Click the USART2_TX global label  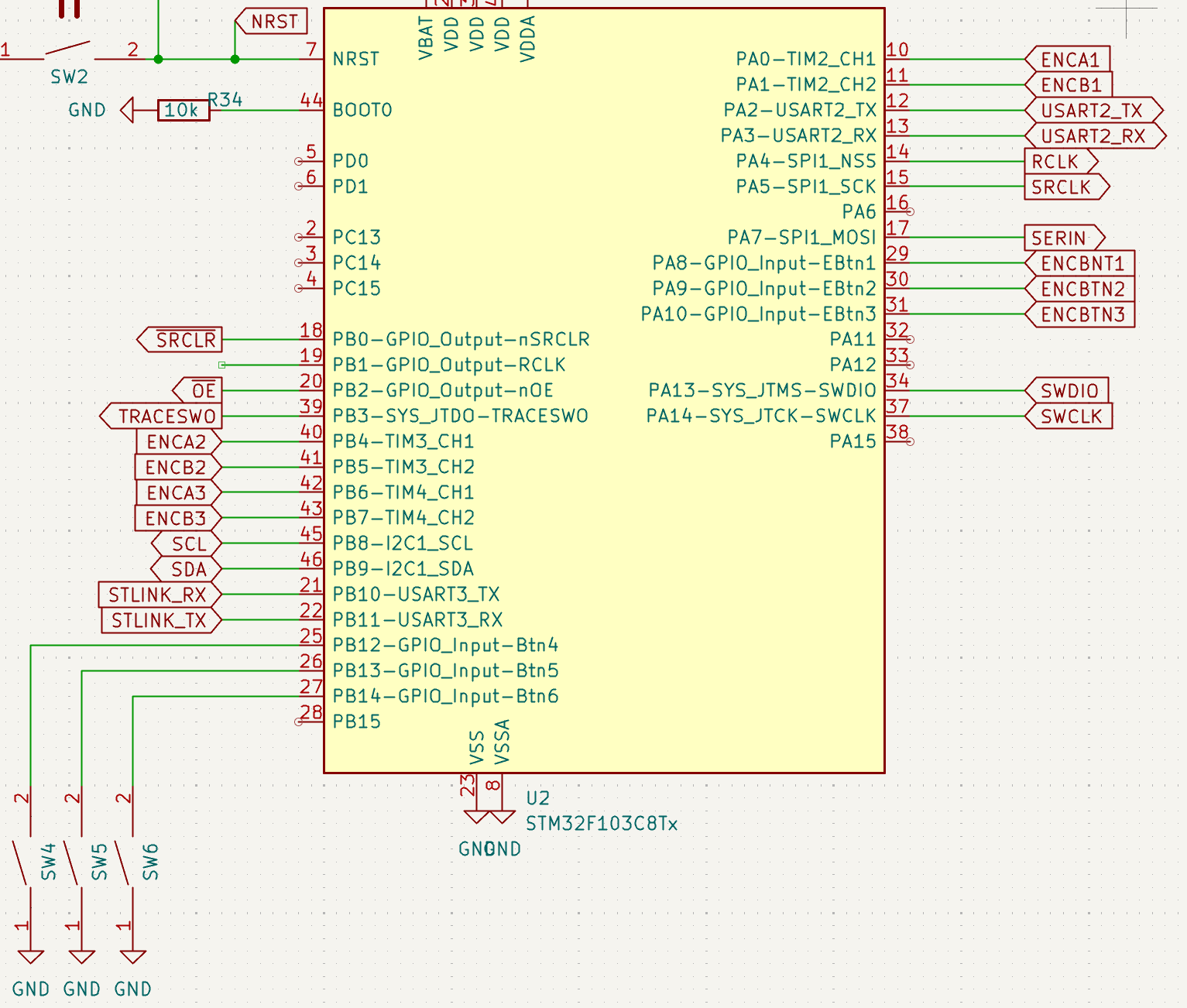pyautogui.click(x=1093, y=111)
